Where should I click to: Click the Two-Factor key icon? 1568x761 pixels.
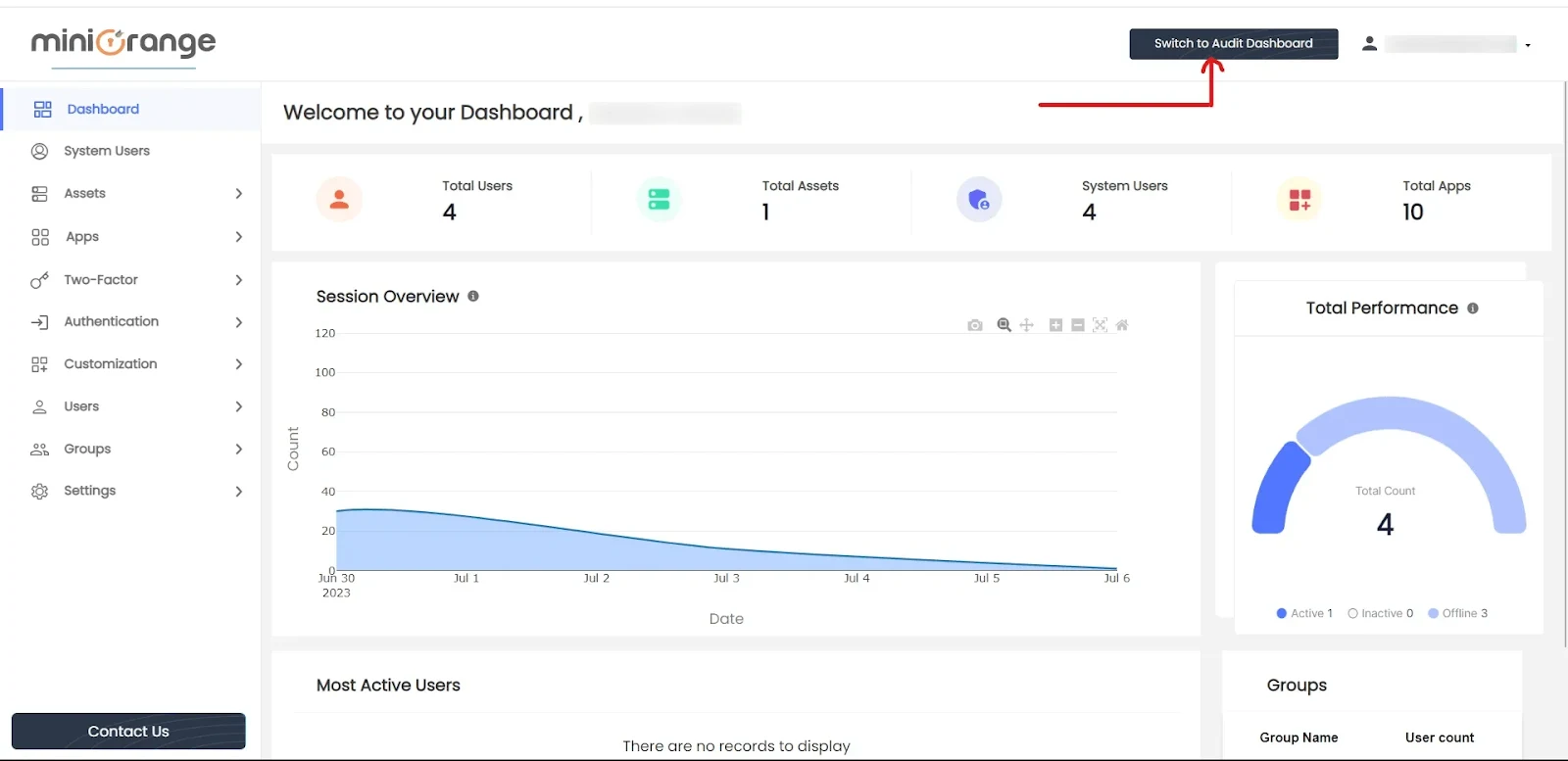[39, 280]
